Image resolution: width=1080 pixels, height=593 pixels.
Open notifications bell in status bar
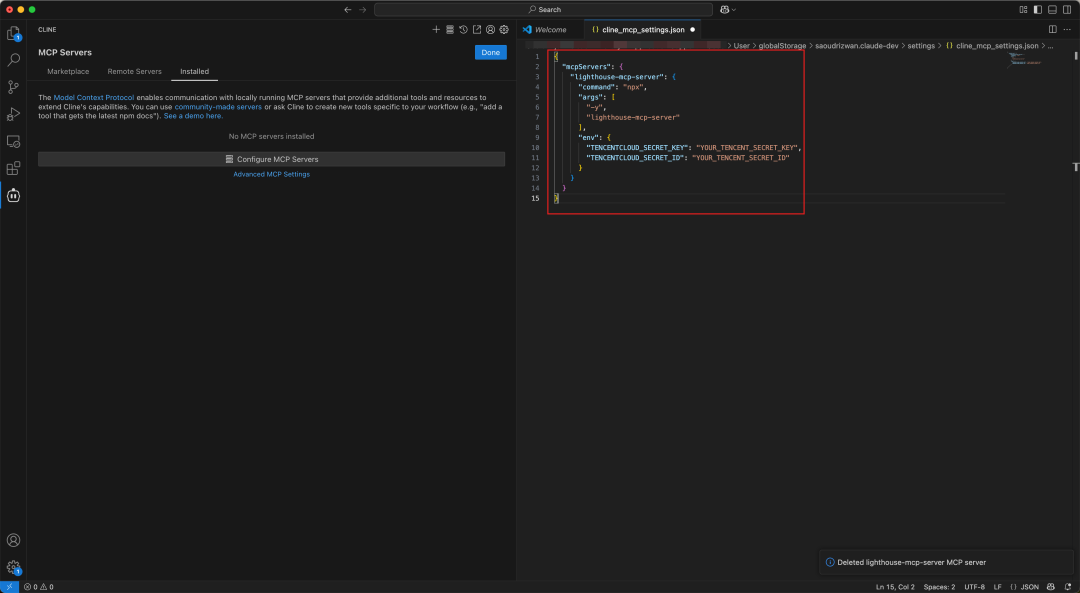(1068, 587)
